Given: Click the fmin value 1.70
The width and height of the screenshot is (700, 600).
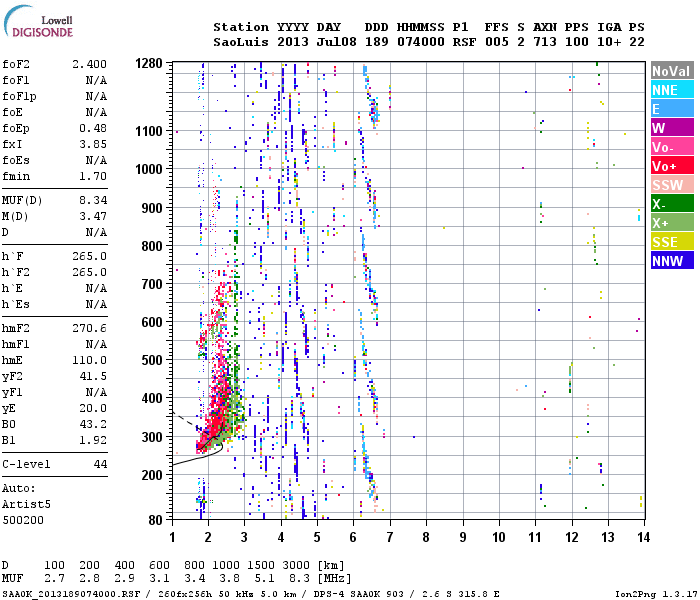Looking at the screenshot, I should (x=93, y=176).
